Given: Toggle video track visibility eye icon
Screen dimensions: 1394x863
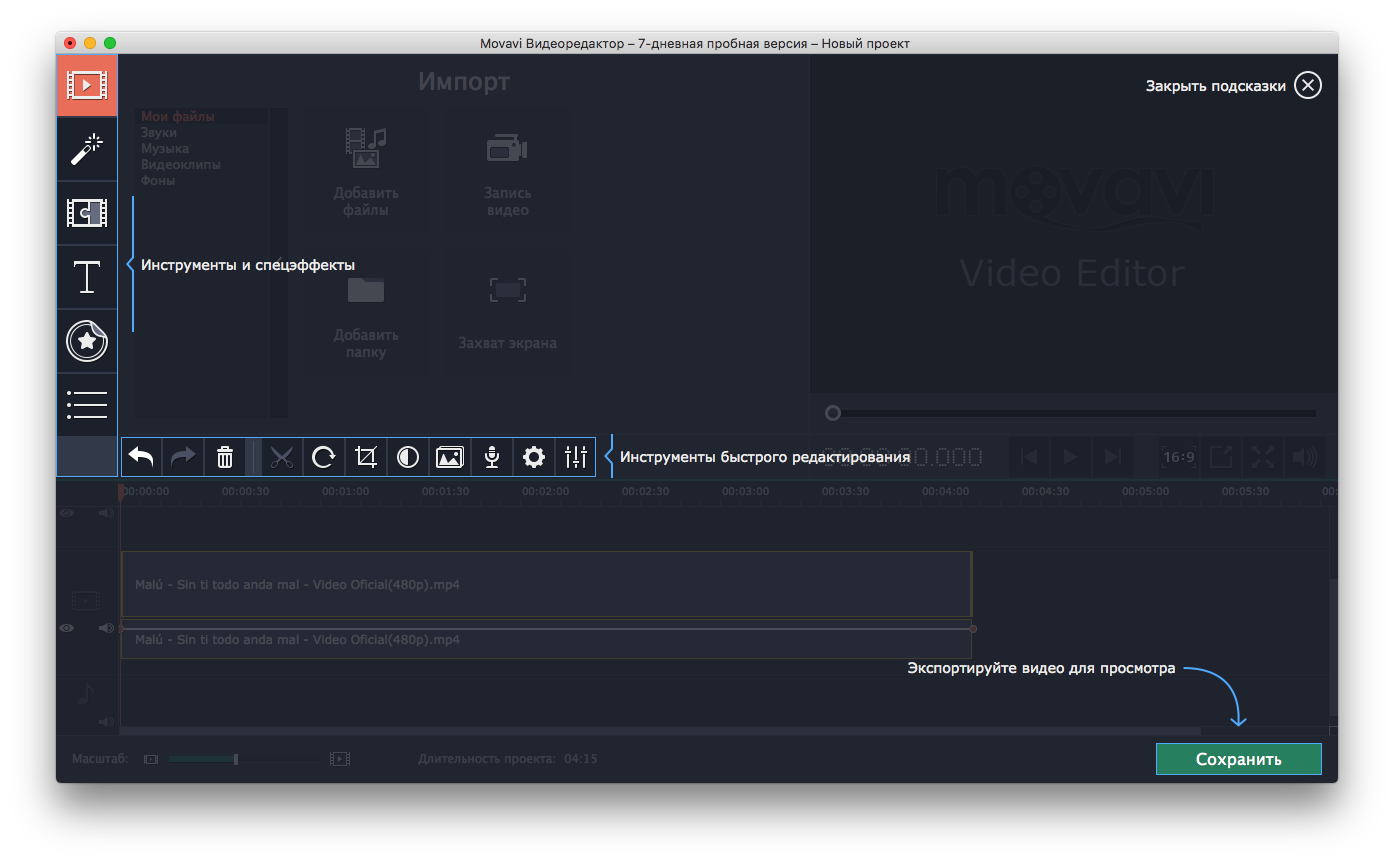Looking at the screenshot, I should [x=67, y=628].
